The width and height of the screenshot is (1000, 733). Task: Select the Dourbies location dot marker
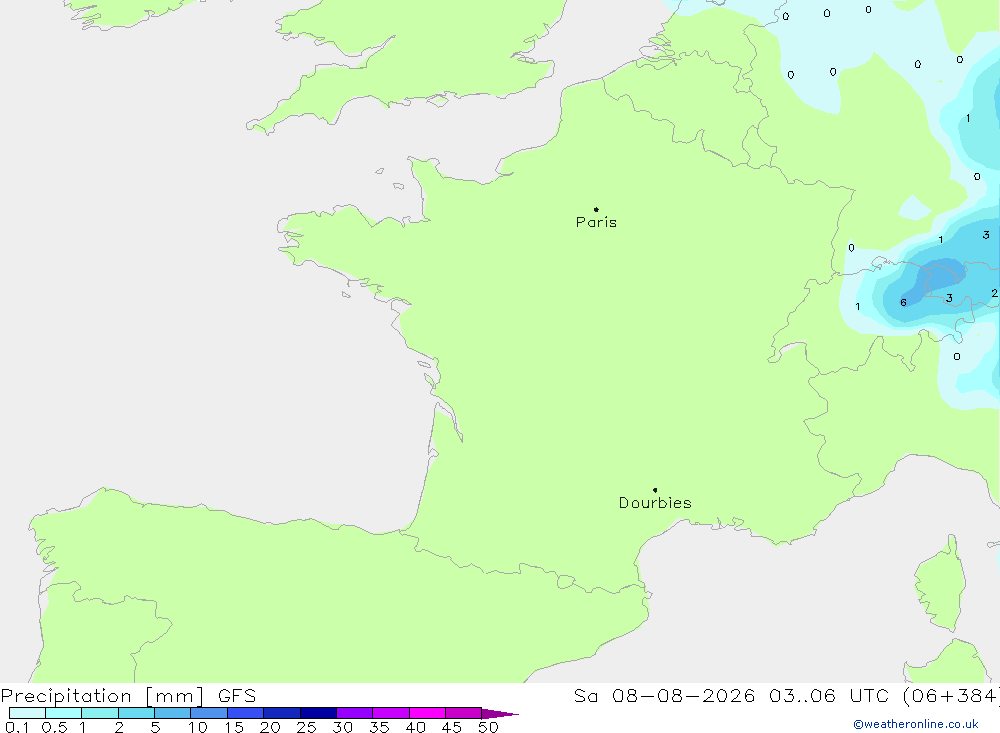655,490
